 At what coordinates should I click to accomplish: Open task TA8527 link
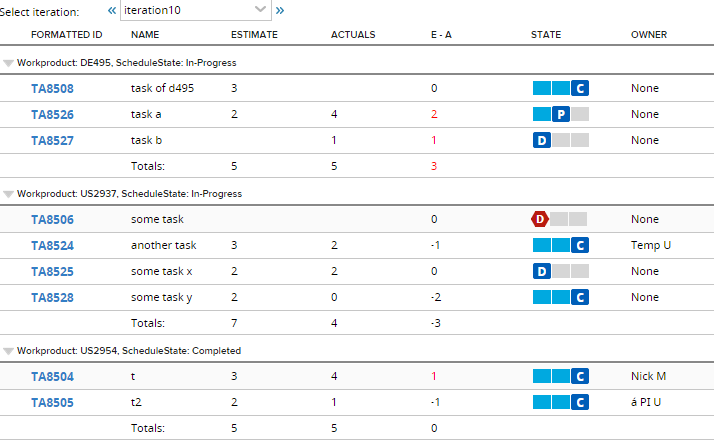click(52, 140)
